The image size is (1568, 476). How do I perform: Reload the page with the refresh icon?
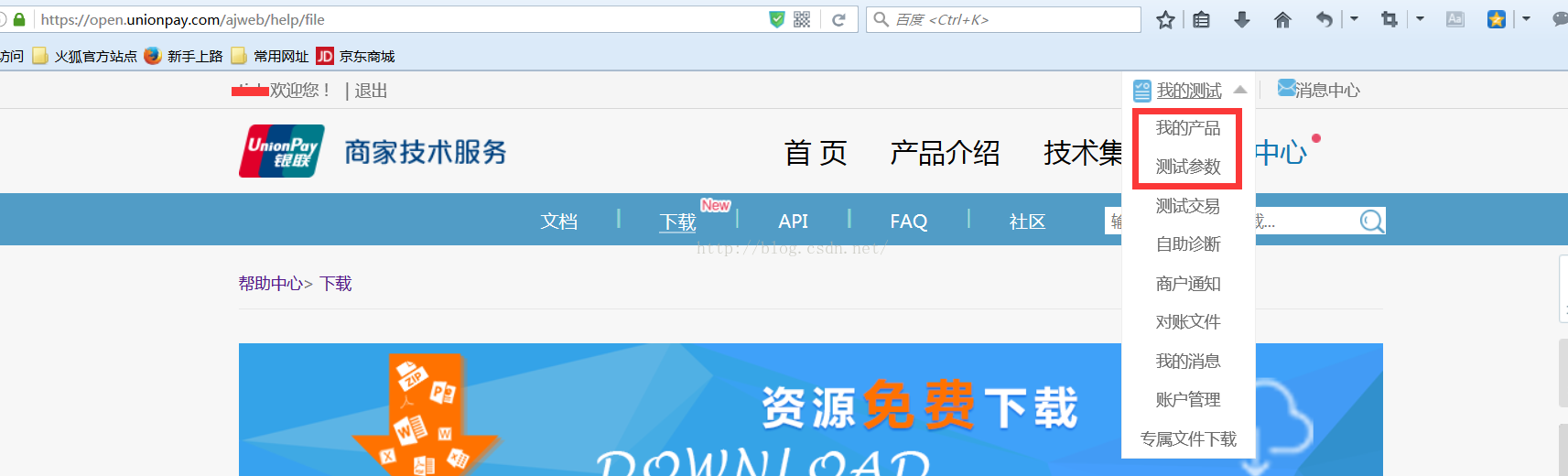[x=838, y=19]
